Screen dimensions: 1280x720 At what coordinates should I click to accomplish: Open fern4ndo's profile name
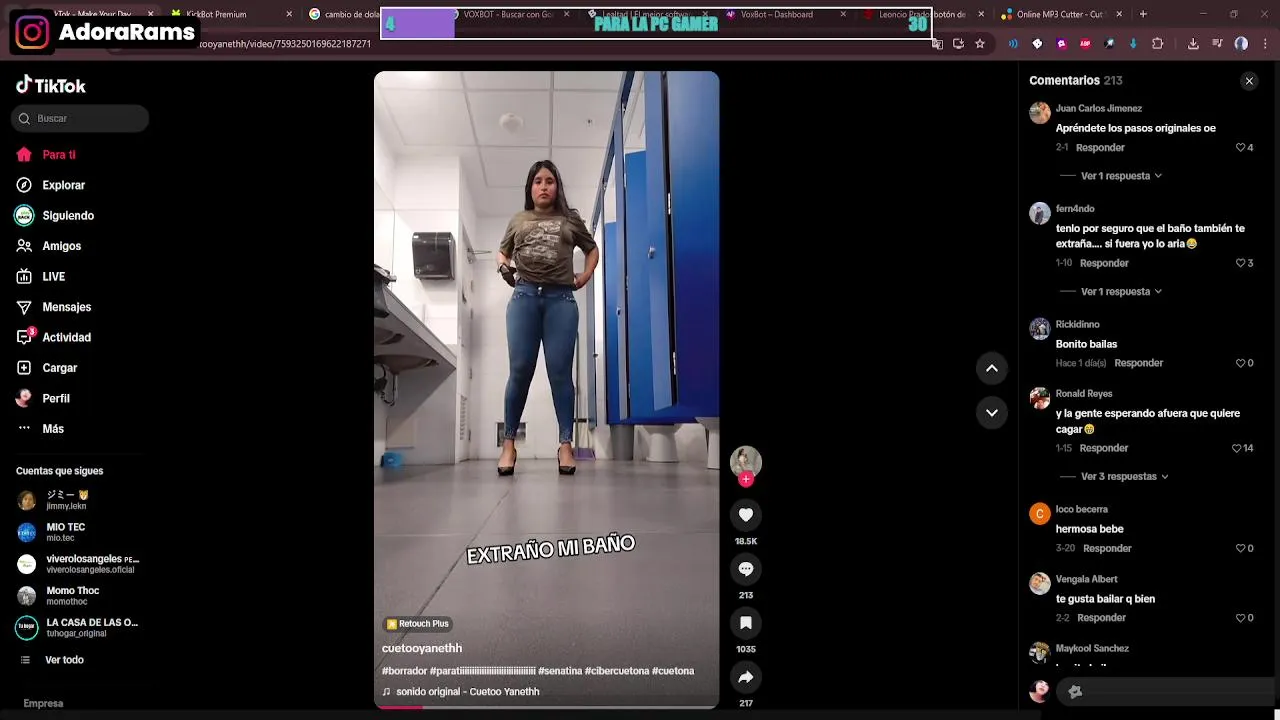pos(1075,209)
